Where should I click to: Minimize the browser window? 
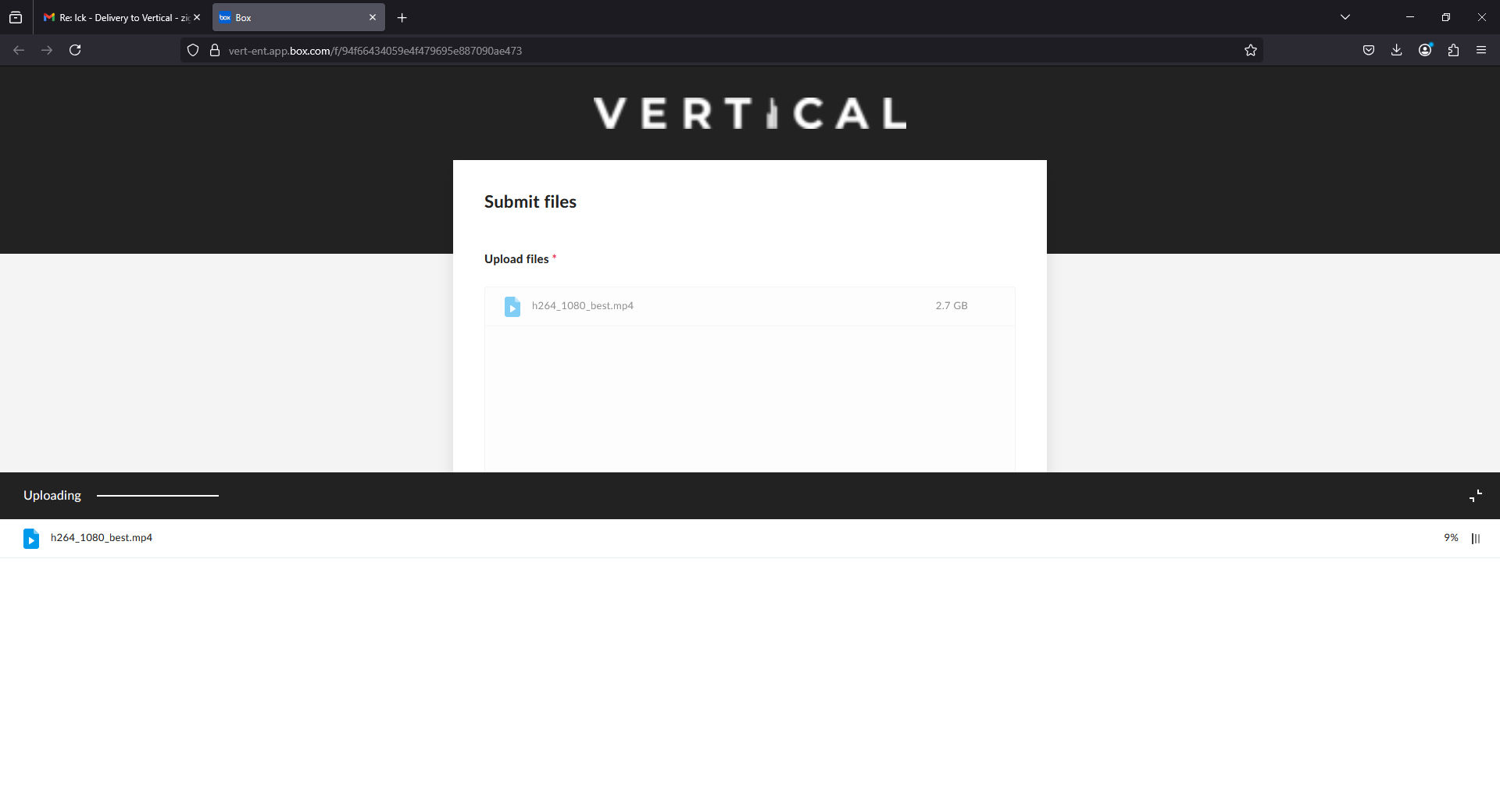[1410, 17]
